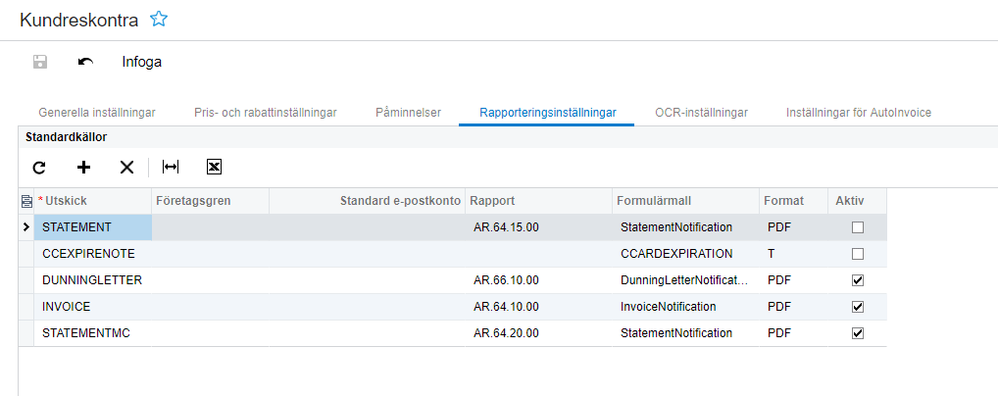Screen dimensions: 998x396
Task: Click the save disk icon
Action: [x=40, y=62]
